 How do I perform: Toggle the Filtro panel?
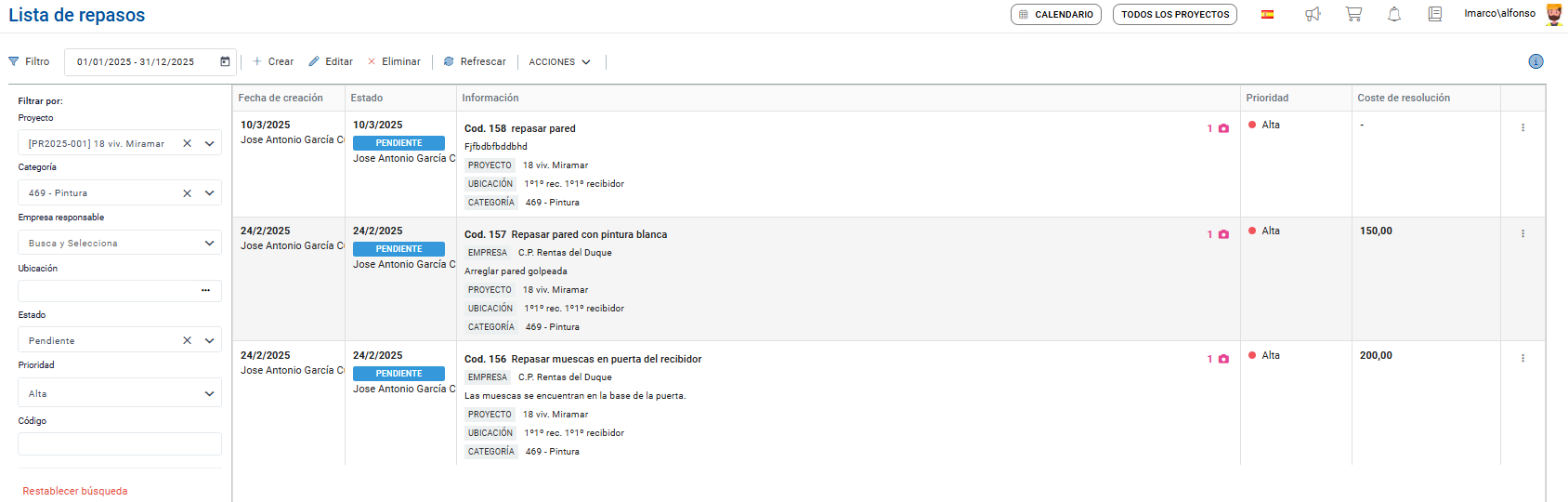(x=29, y=61)
